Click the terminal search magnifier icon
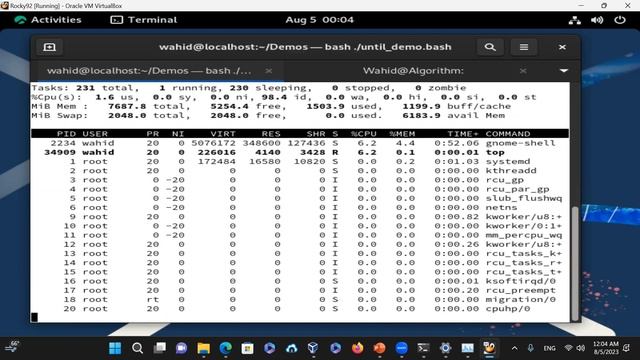The width and height of the screenshot is (640, 360). (490, 47)
